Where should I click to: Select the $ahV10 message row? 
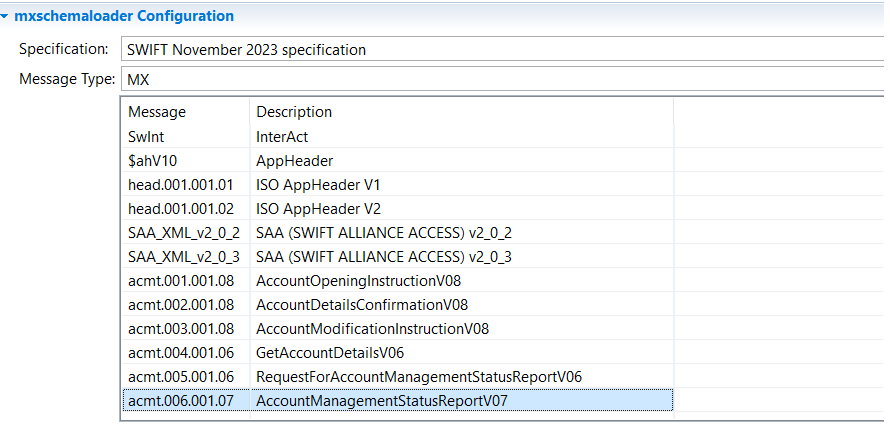click(x=153, y=160)
